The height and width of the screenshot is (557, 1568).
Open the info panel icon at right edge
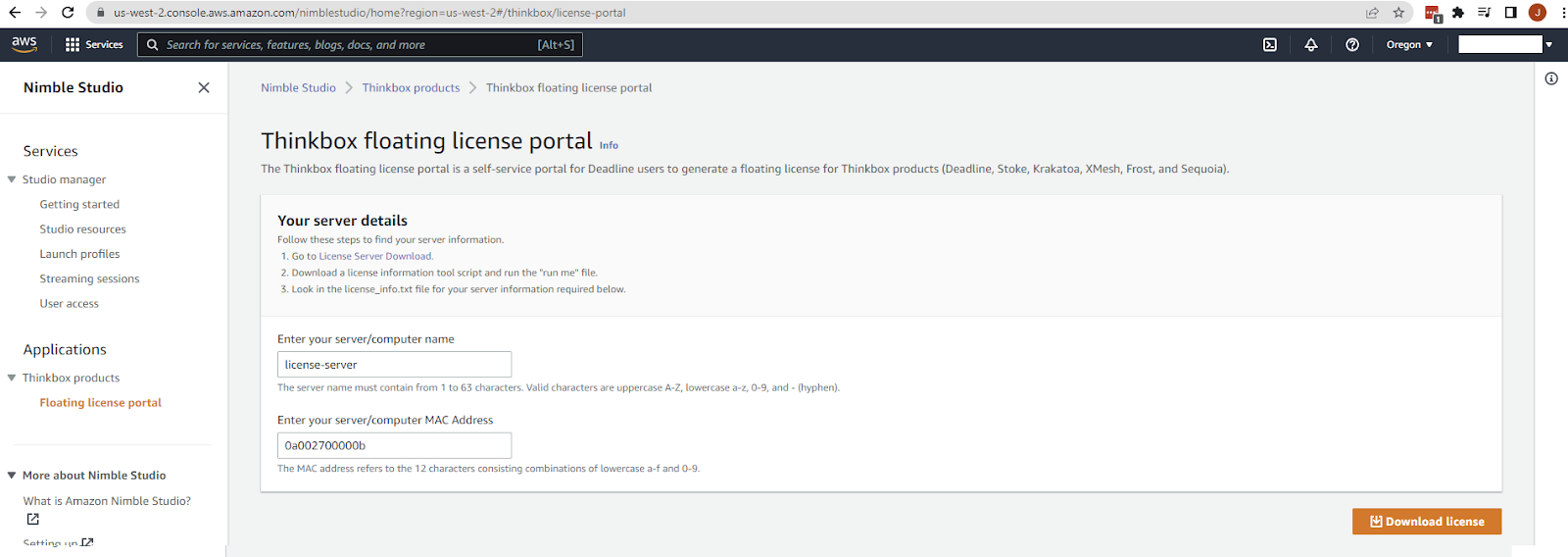[1551, 78]
